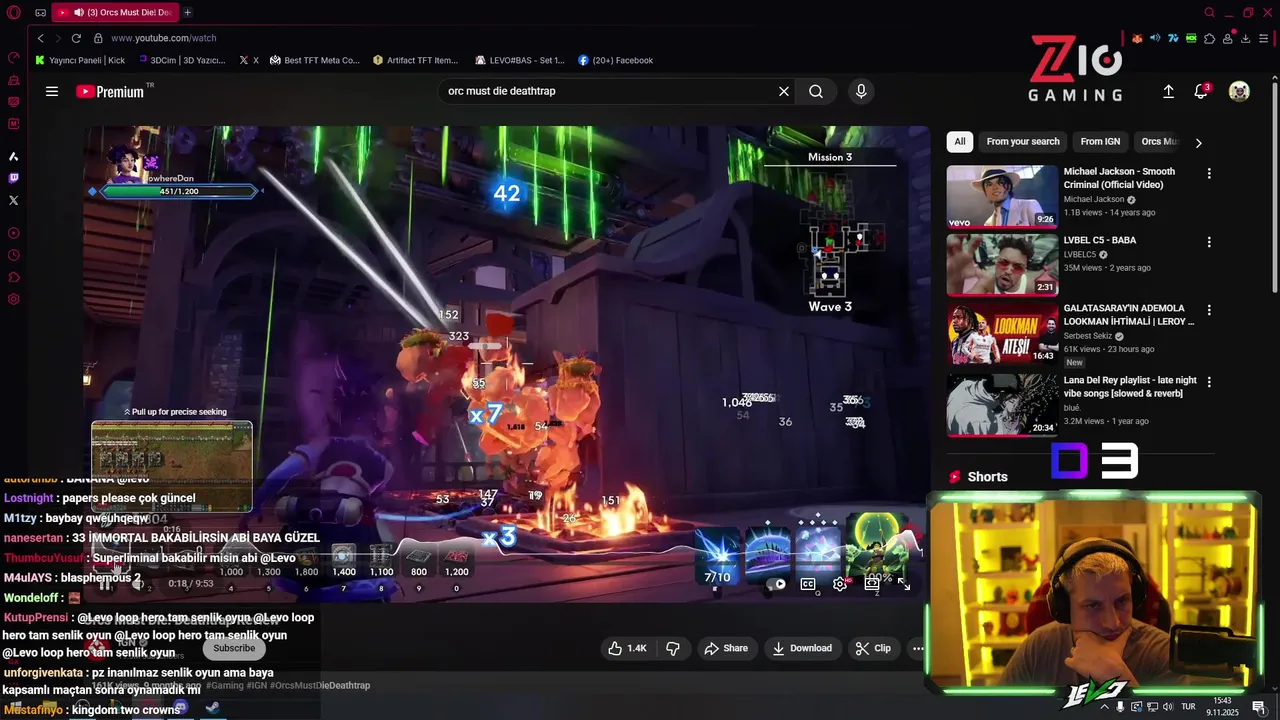Dislike the video

pos(673,648)
